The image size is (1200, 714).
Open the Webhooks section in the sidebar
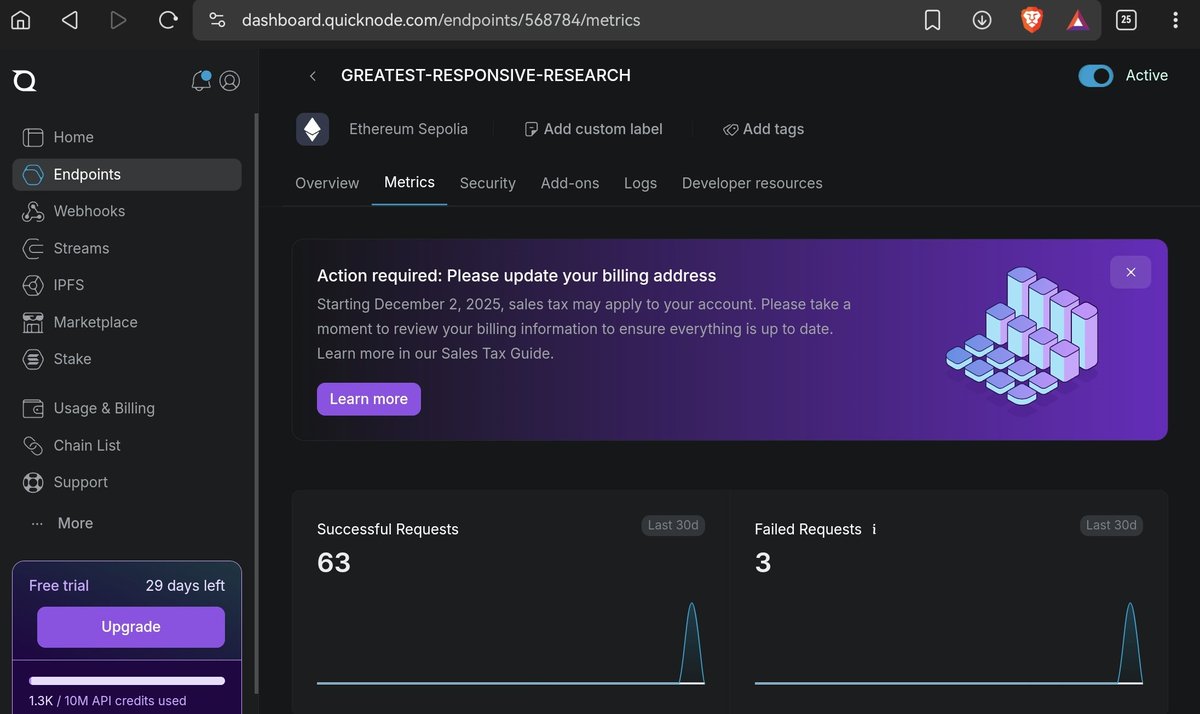pyautogui.click(x=89, y=211)
